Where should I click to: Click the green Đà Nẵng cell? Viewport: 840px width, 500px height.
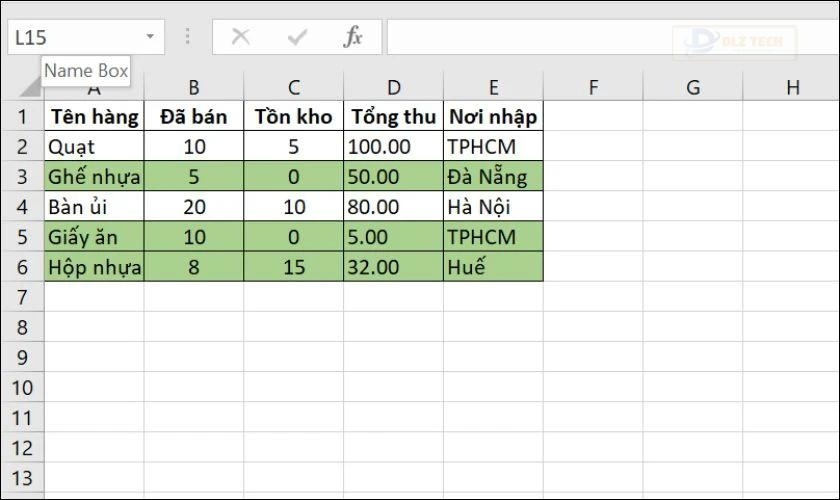(x=493, y=176)
